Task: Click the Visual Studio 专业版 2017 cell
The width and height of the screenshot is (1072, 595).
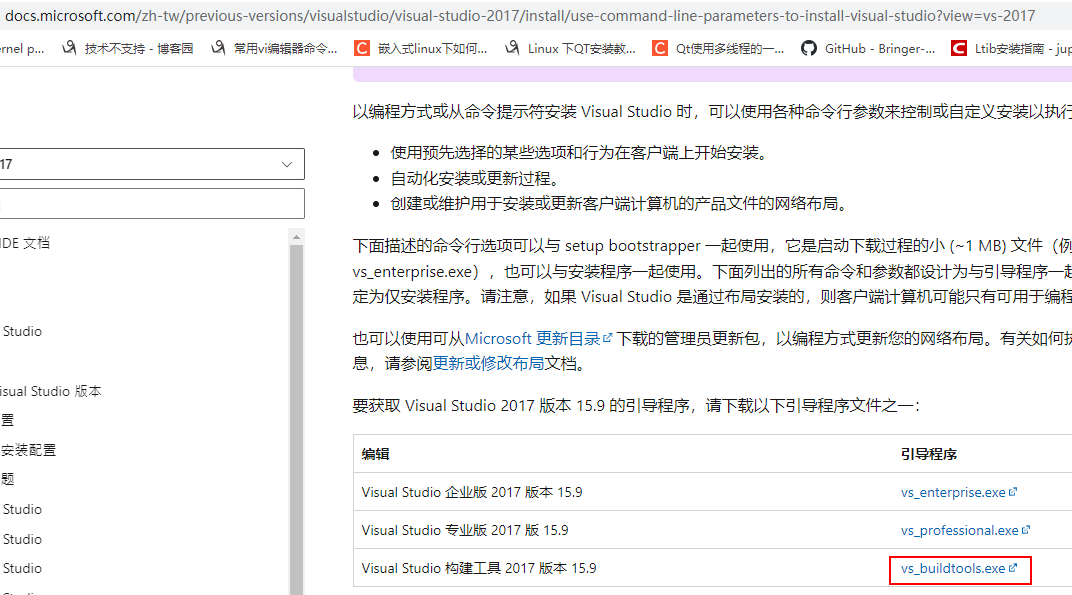Action: 465,531
